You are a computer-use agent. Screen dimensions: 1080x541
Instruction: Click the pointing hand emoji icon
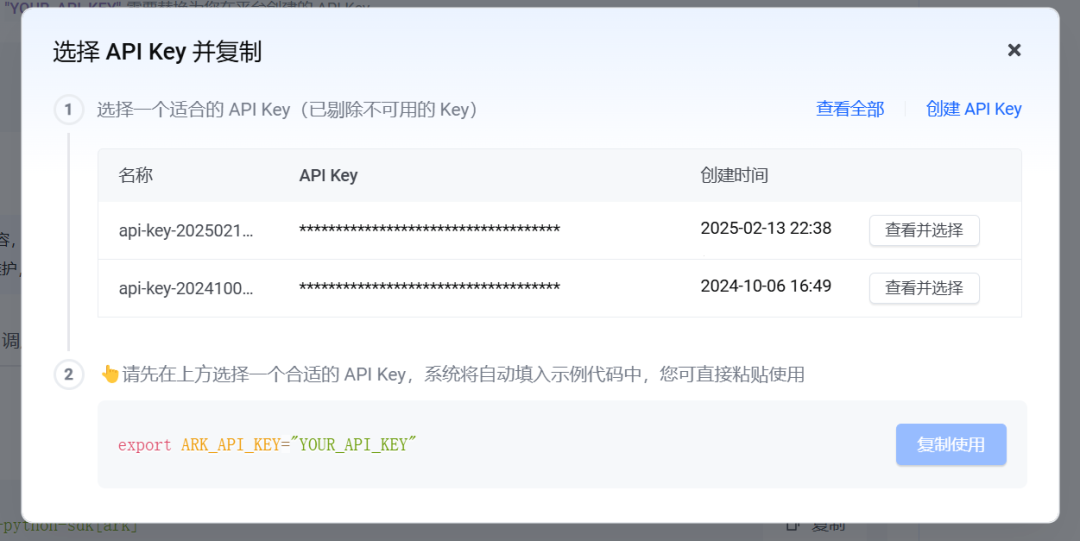110,375
